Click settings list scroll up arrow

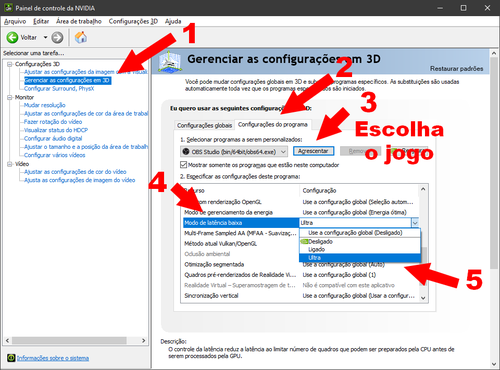pyautogui.click(x=423, y=189)
